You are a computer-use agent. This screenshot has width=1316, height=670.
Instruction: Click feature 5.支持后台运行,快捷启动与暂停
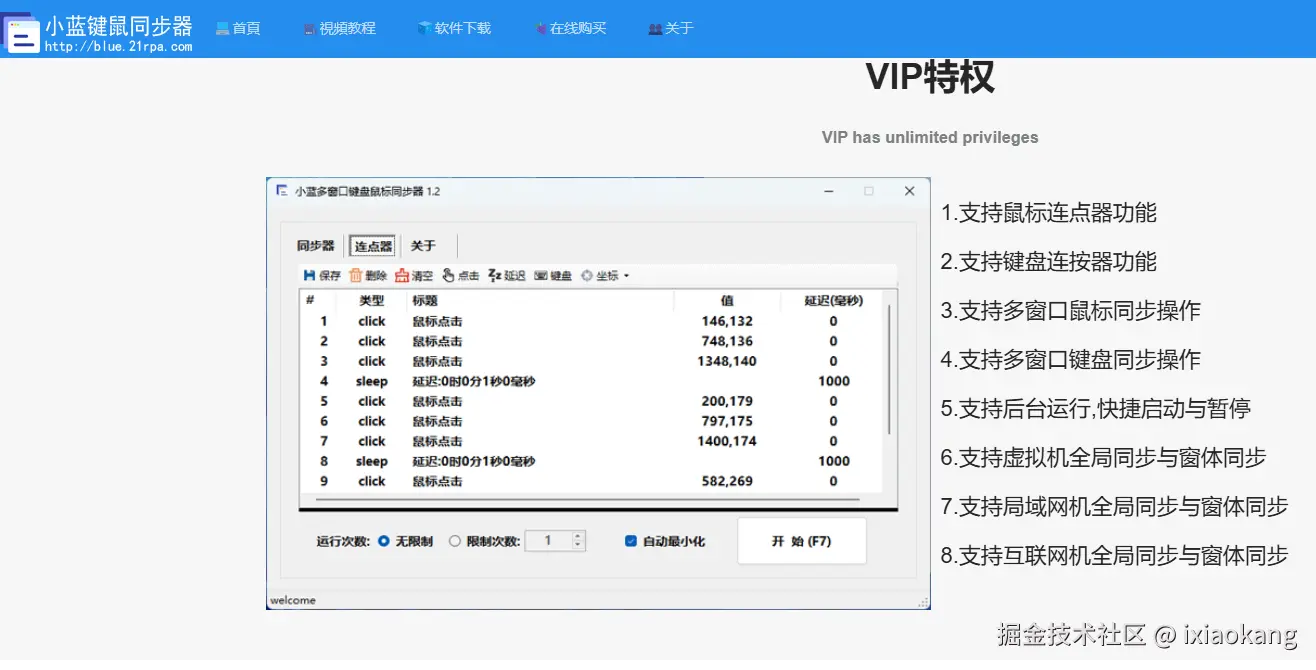(1096, 408)
